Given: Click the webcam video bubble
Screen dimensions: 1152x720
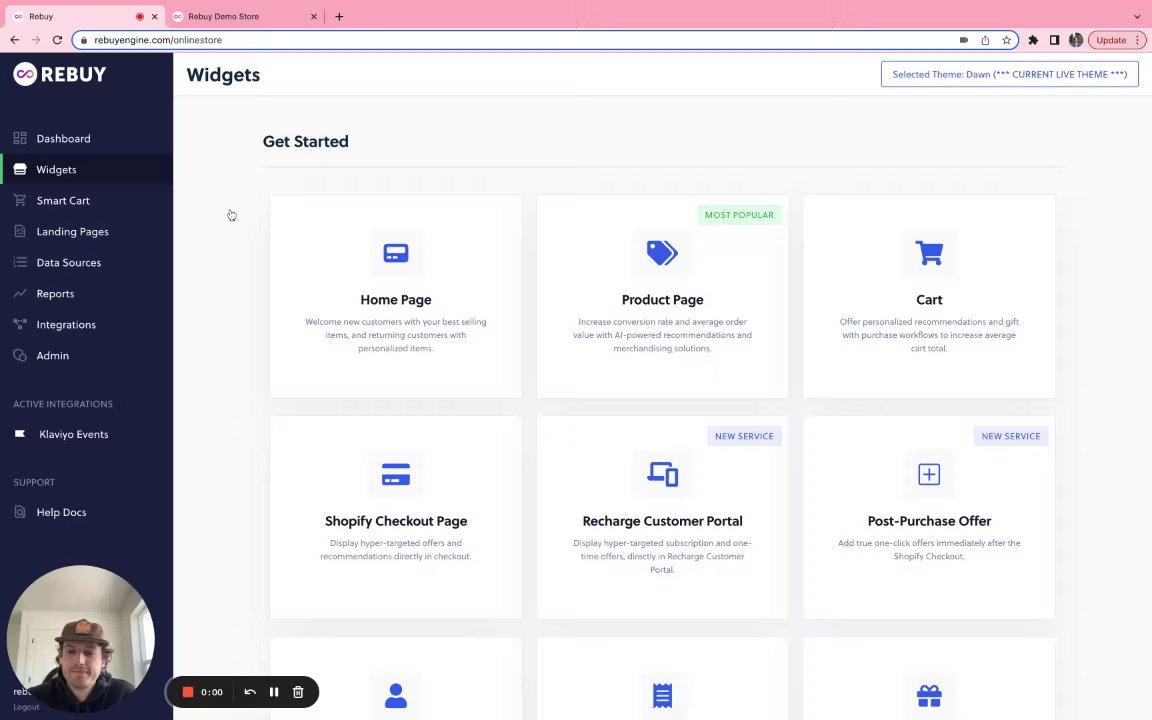Looking at the screenshot, I should click(x=81, y=638).
